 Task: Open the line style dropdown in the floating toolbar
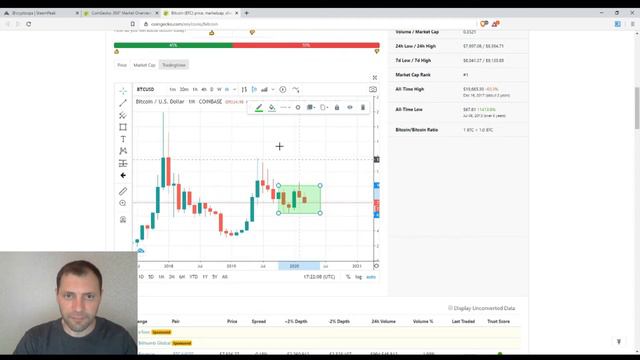point(285,107)
